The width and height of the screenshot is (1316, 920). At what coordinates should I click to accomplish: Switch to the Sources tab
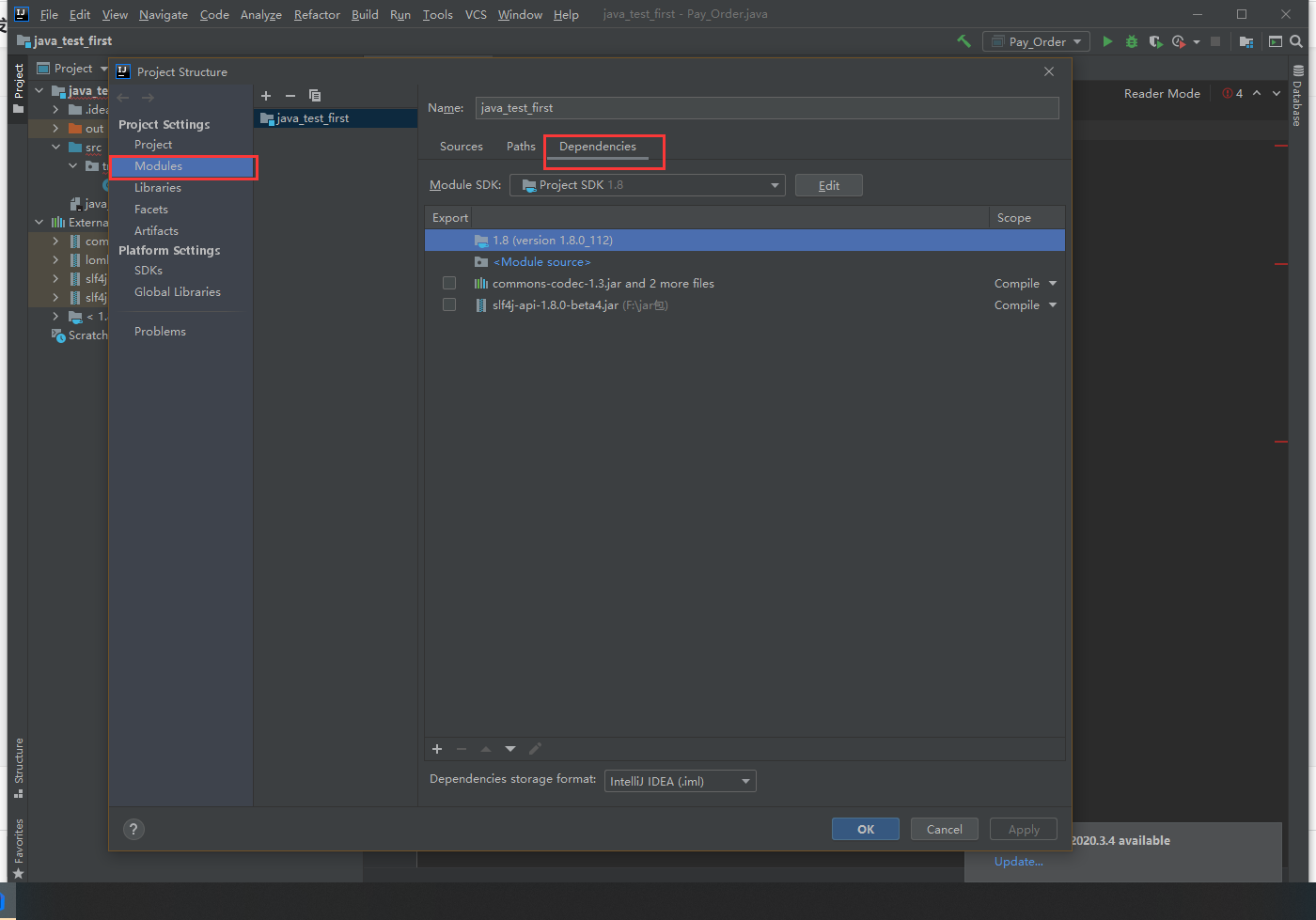pos(462,147)
